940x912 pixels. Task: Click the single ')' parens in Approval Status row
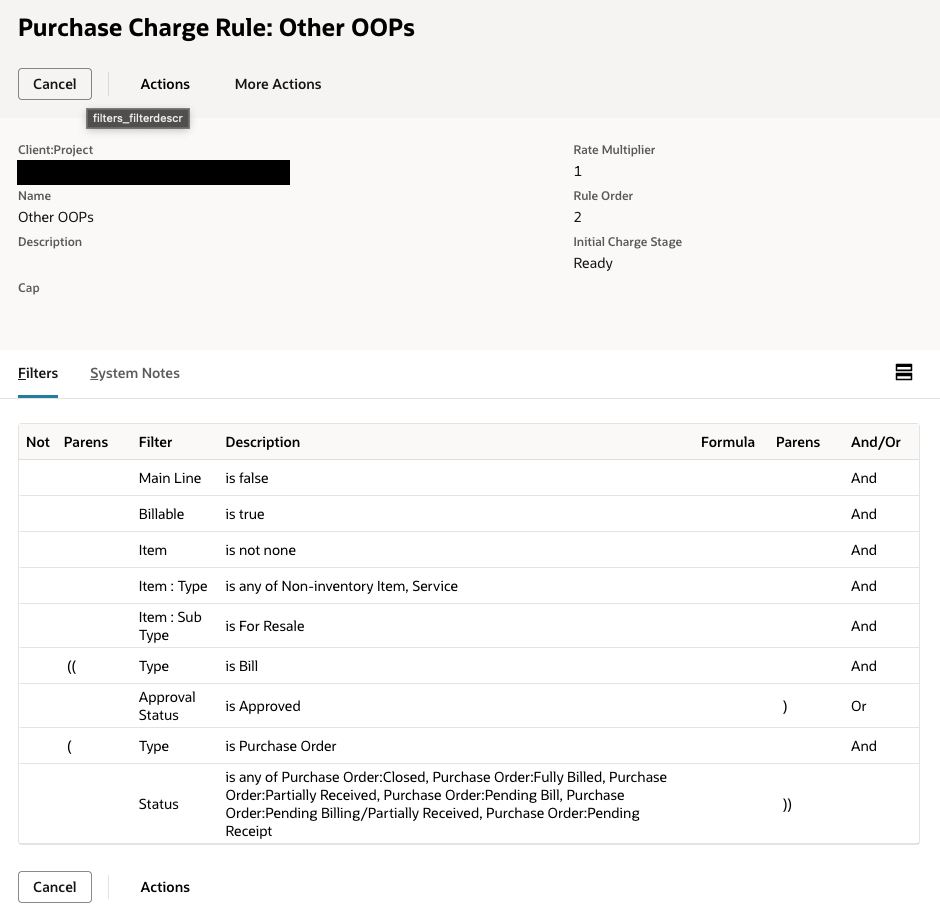(x=785, y=706)
